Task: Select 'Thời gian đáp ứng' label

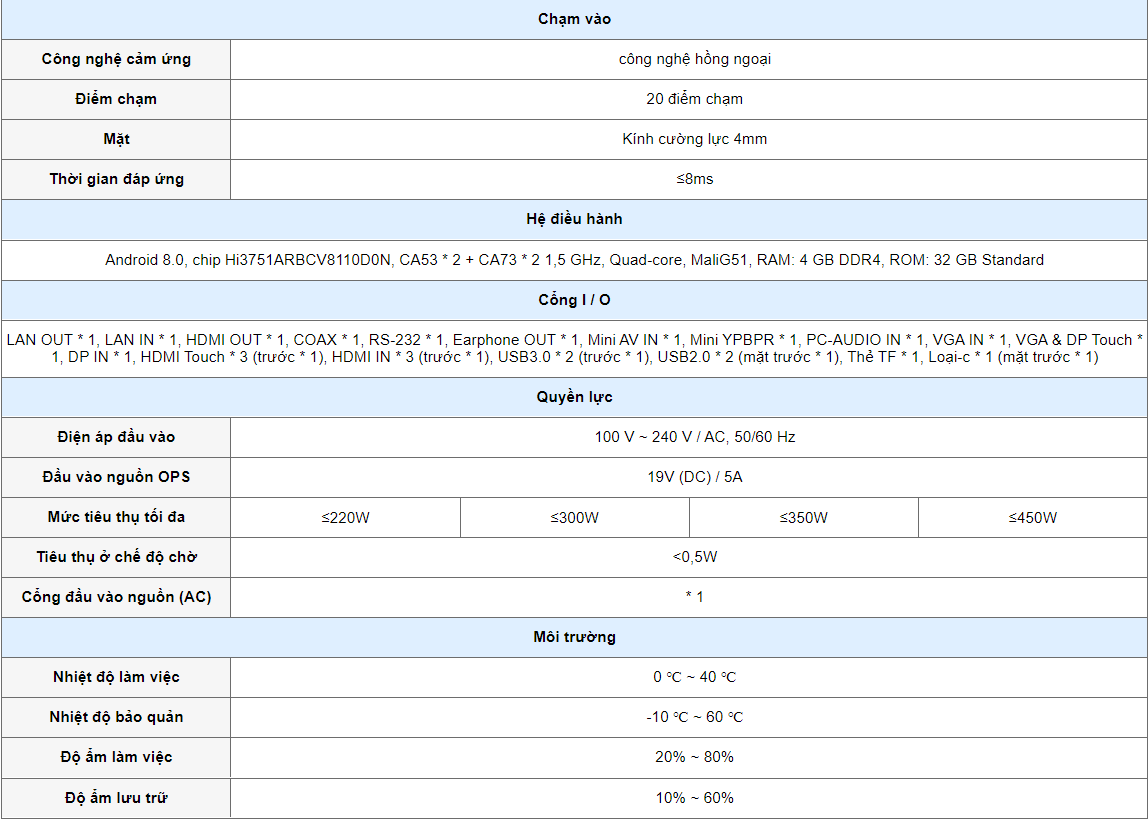Action: (116, 179)
